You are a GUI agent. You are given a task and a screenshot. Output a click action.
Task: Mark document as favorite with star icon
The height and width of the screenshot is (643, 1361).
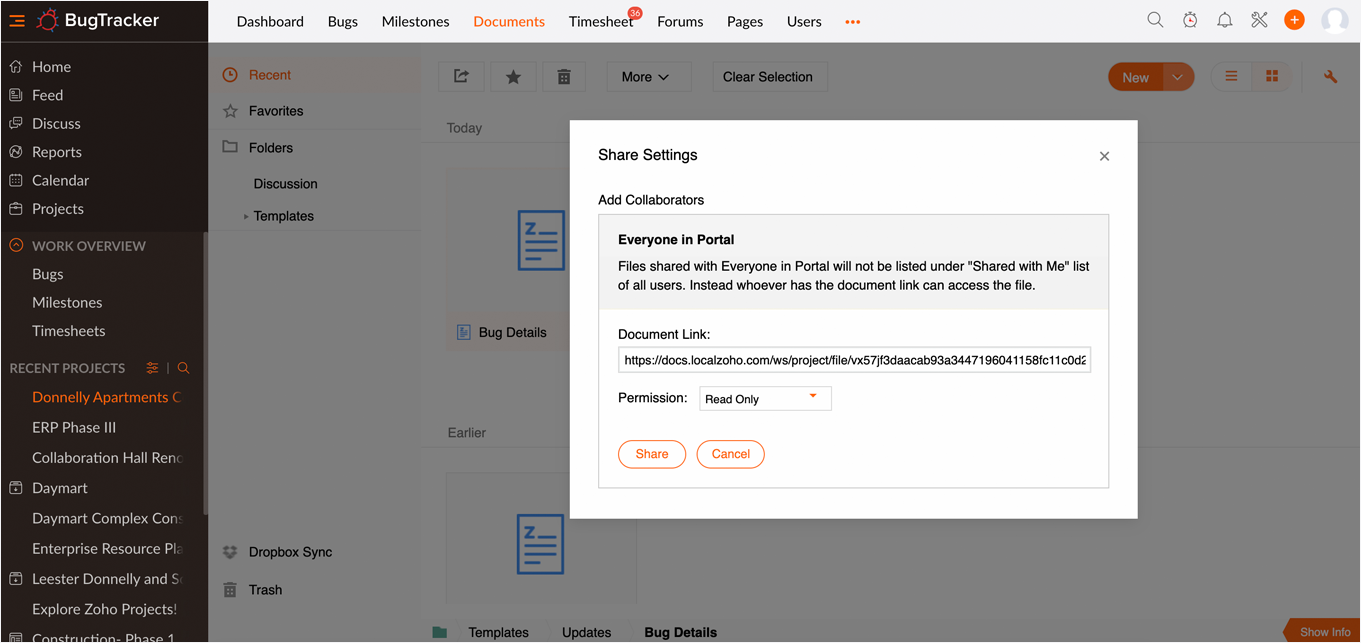513,77
